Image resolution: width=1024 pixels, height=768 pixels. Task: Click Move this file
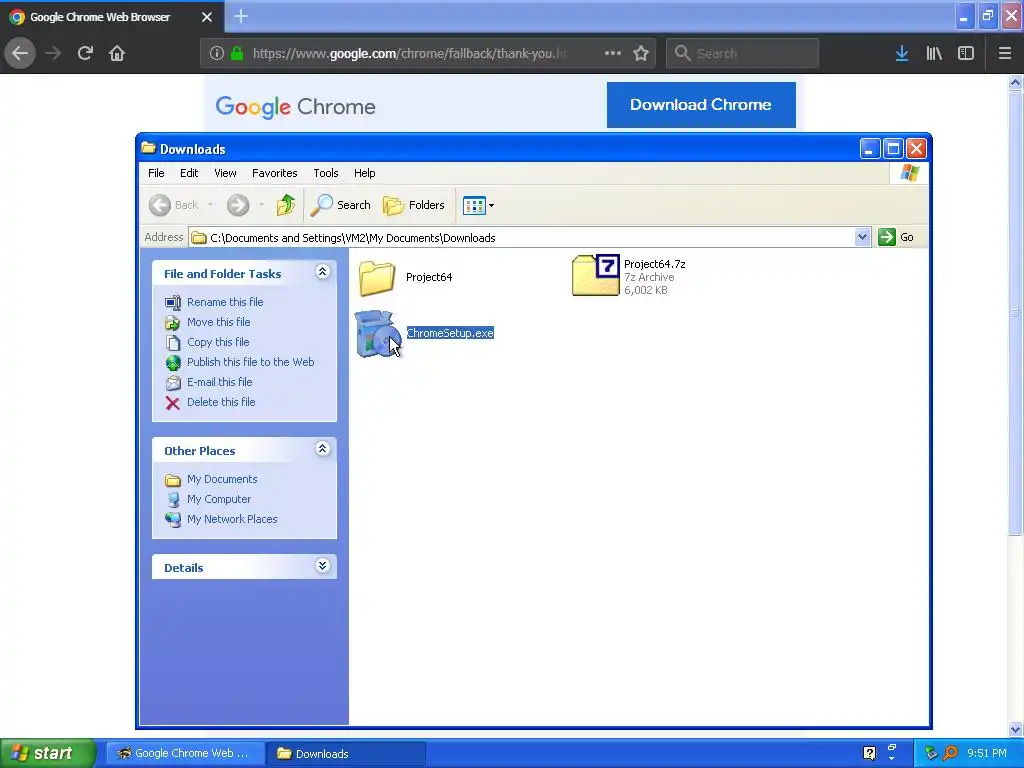pos(218,322)
